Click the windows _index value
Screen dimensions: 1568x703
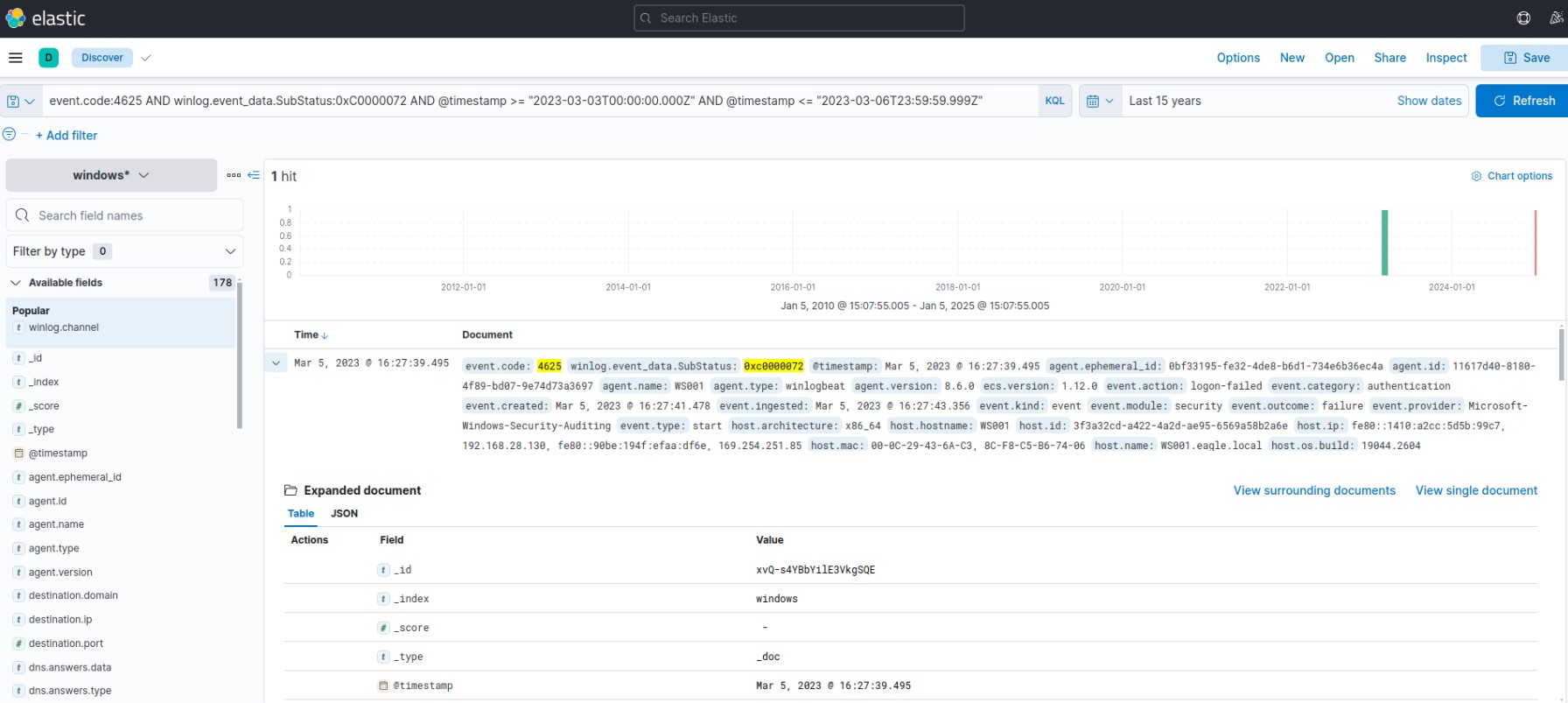coord(776,599)
